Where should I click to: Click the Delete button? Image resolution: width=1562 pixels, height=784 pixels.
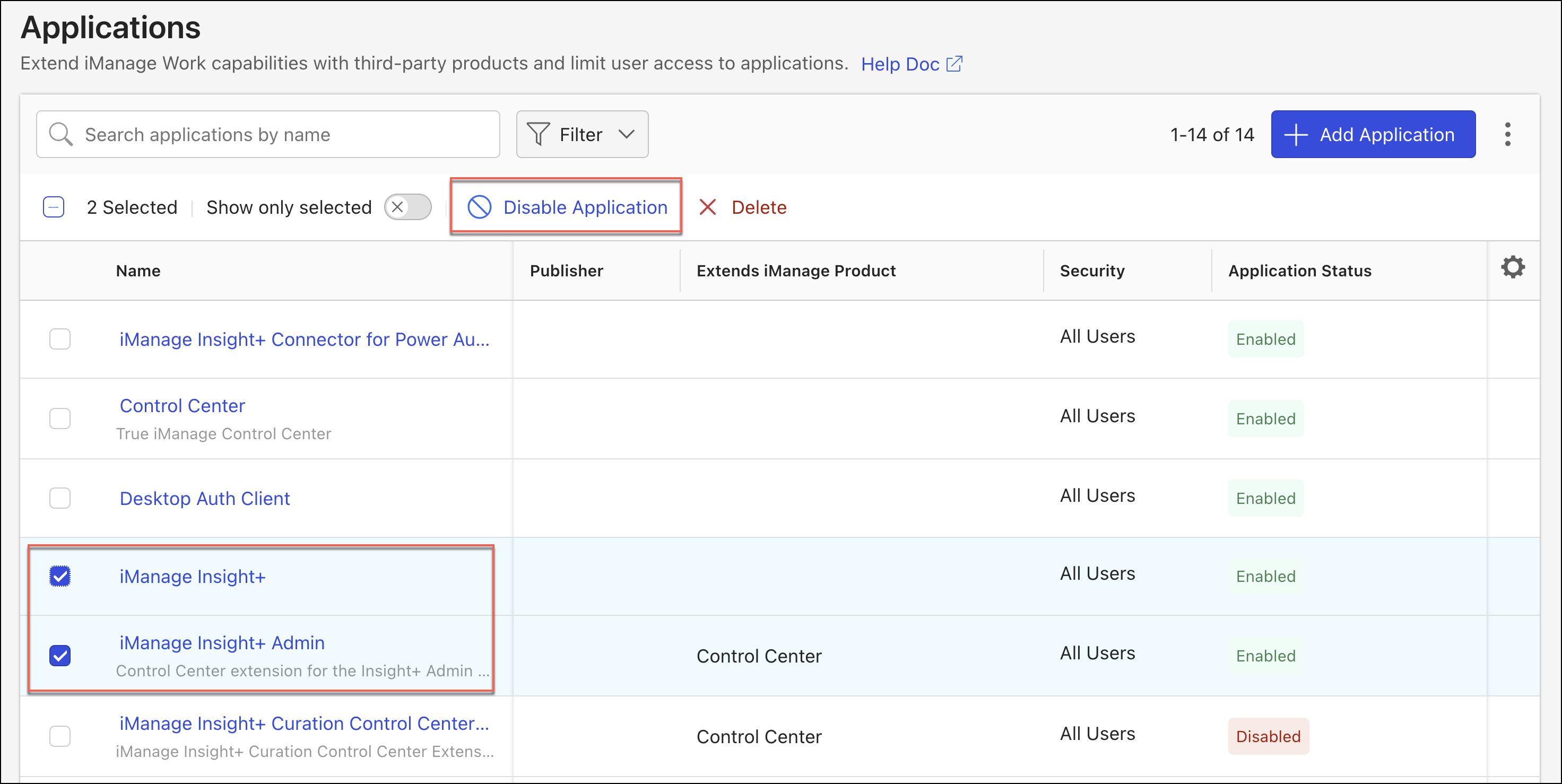click(742, 207)
